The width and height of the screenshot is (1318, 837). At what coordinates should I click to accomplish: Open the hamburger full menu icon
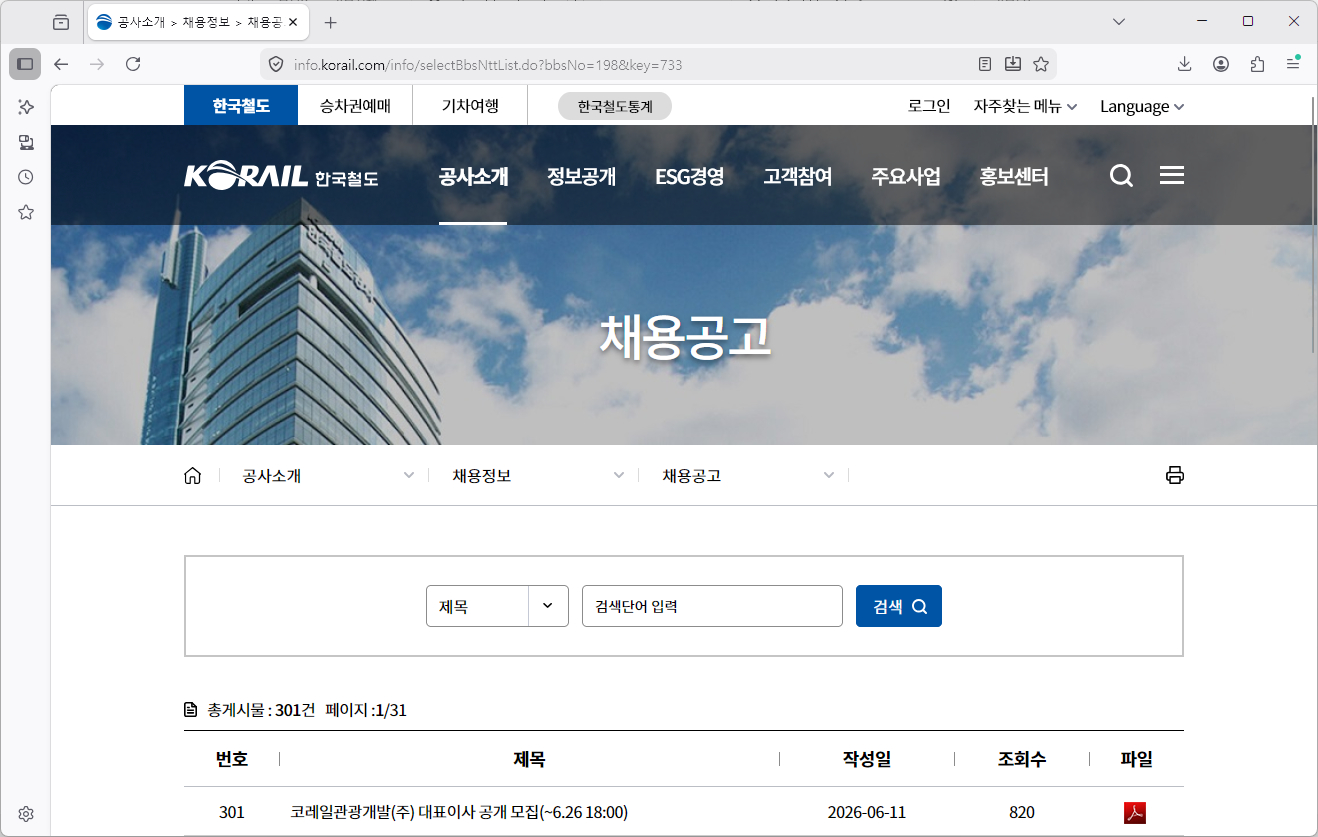[x=1171, y=176]
